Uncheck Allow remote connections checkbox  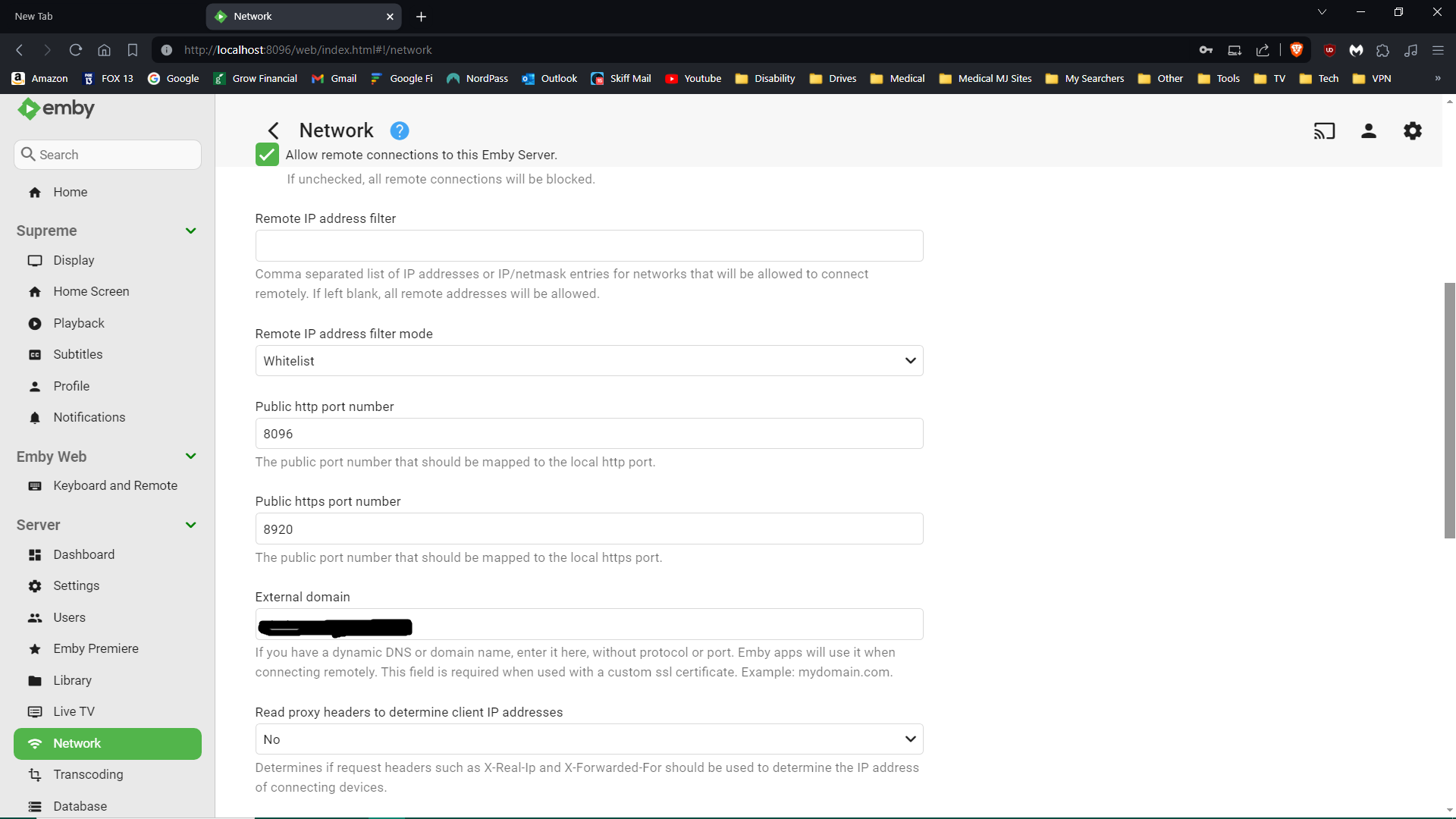click(267, 155)
